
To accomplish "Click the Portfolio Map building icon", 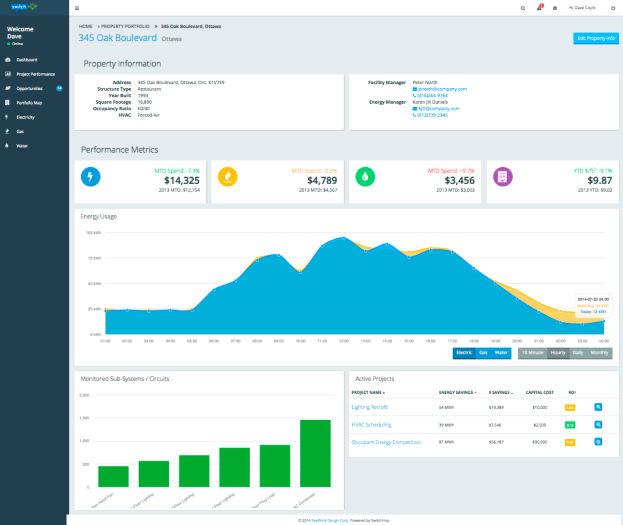I will [7, 103].
